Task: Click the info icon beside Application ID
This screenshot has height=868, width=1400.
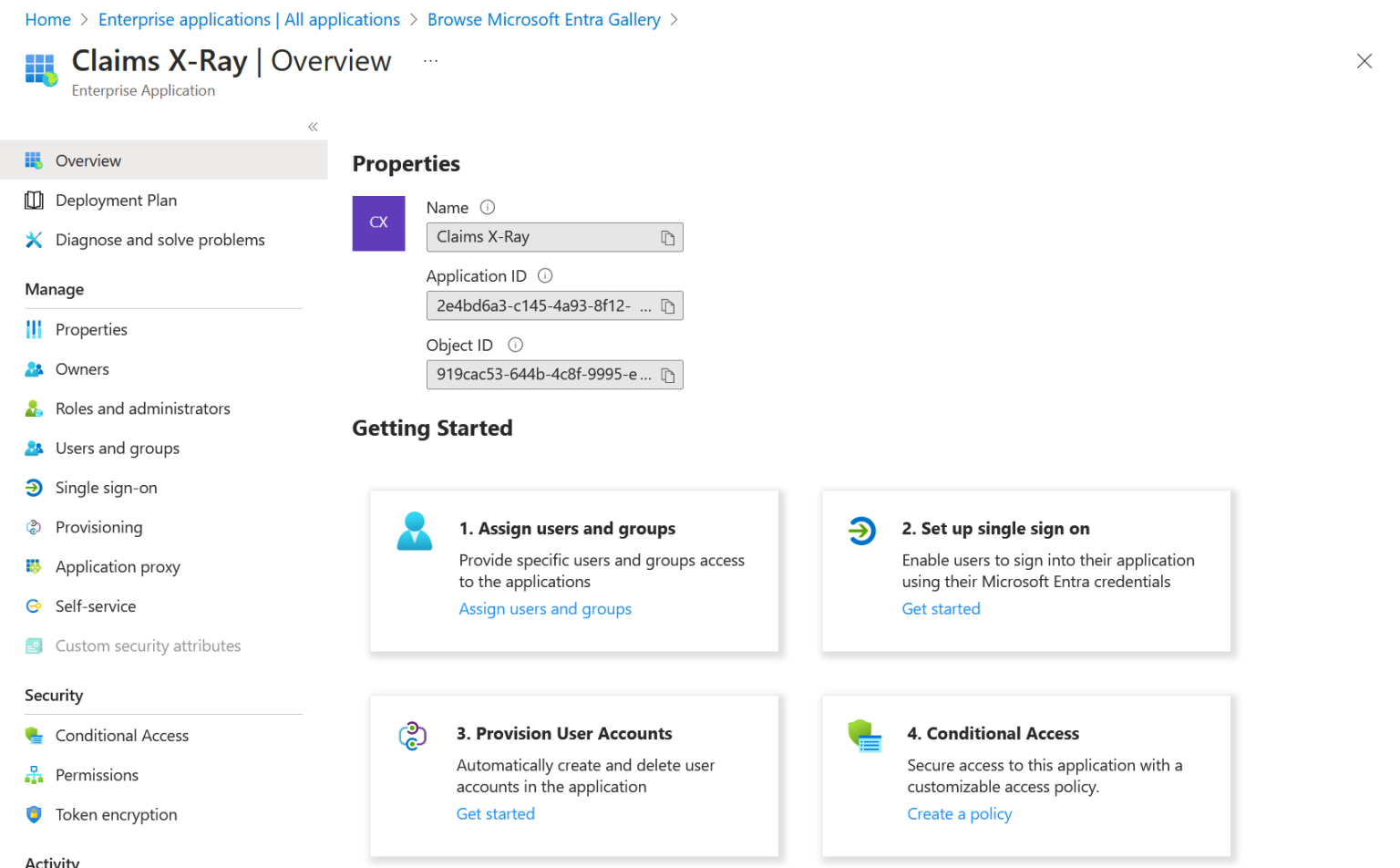Action: [544, 275]
